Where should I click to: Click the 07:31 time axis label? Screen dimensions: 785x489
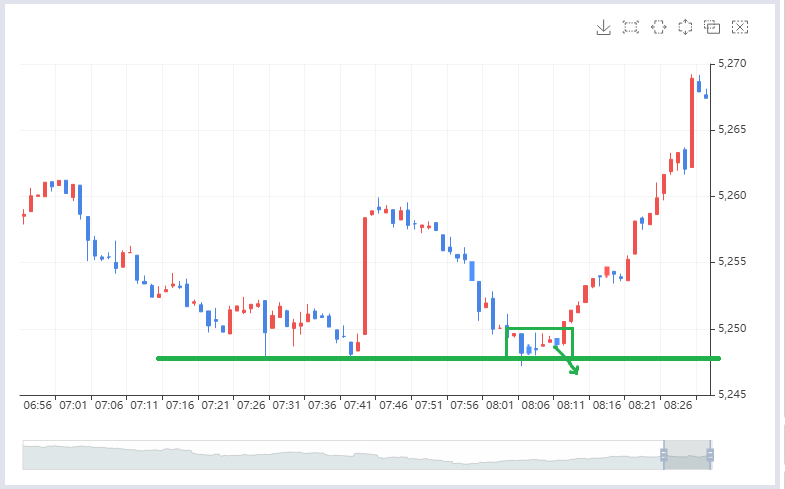[286, 405]
